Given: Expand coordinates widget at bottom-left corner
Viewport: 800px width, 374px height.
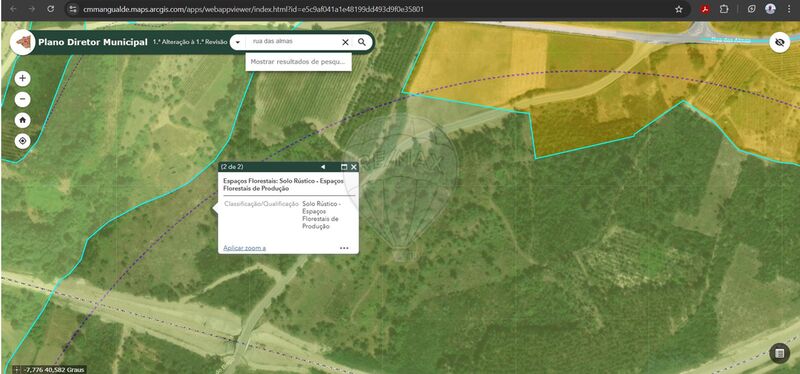Looking at the screenshot, I should point(16,369).
